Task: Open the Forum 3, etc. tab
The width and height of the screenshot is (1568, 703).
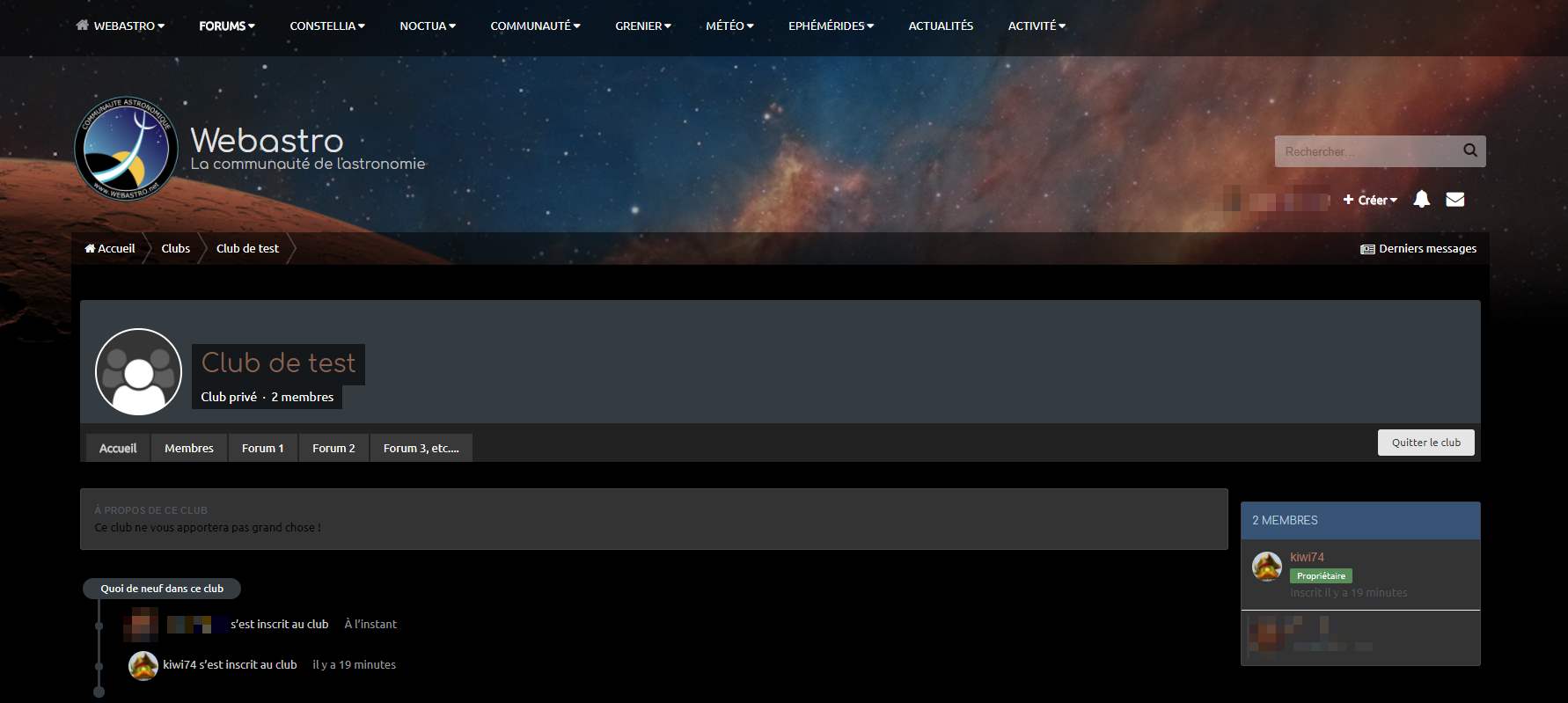Action: (x=421, y=448)
